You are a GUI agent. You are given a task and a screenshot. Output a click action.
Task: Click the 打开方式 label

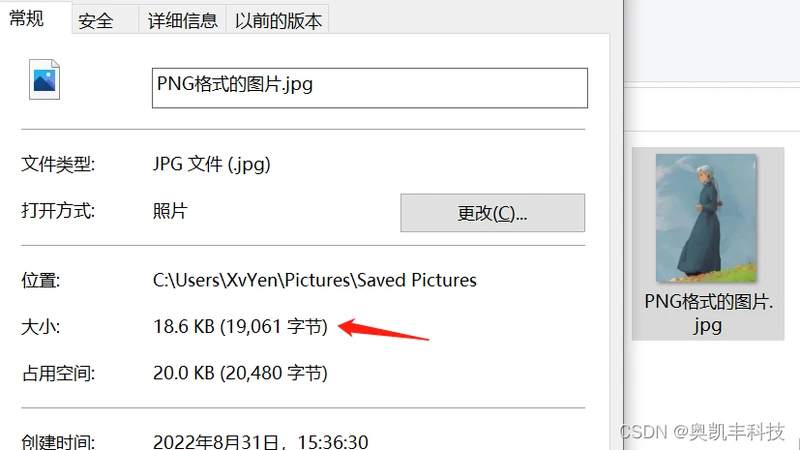tap(58, 211)
